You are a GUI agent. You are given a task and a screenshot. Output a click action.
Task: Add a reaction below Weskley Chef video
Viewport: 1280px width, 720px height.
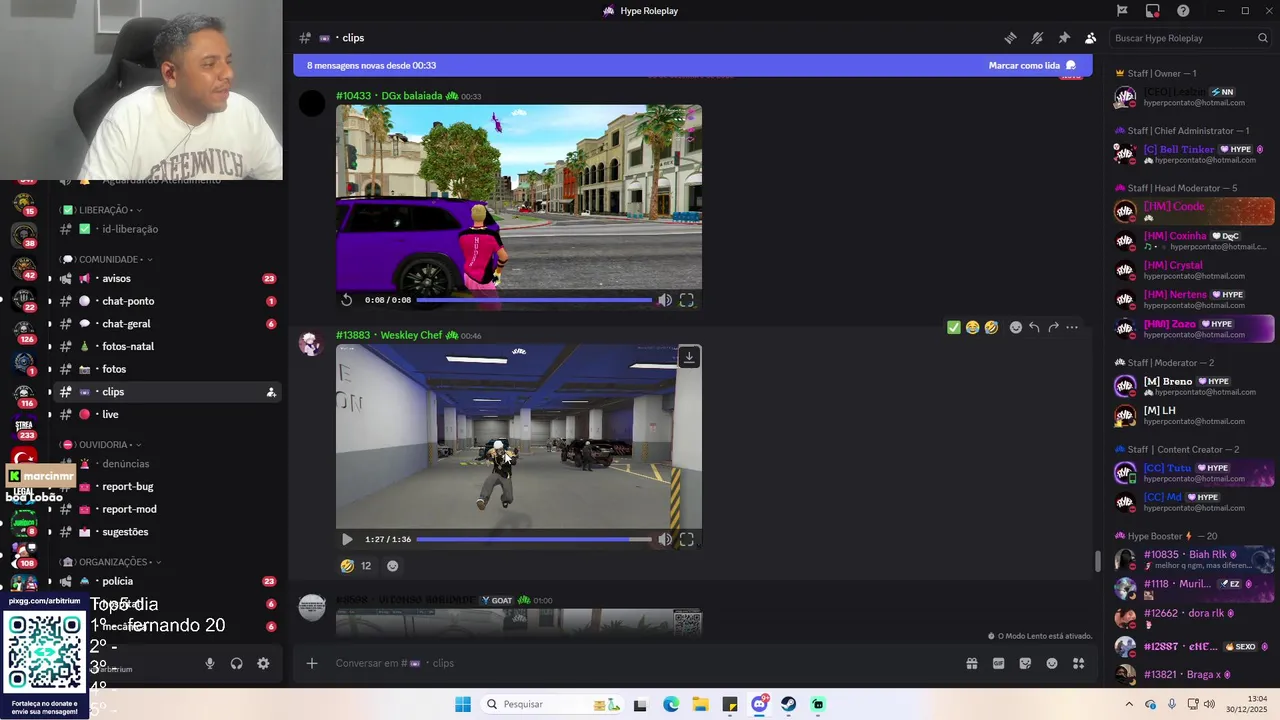click(392, 566)
